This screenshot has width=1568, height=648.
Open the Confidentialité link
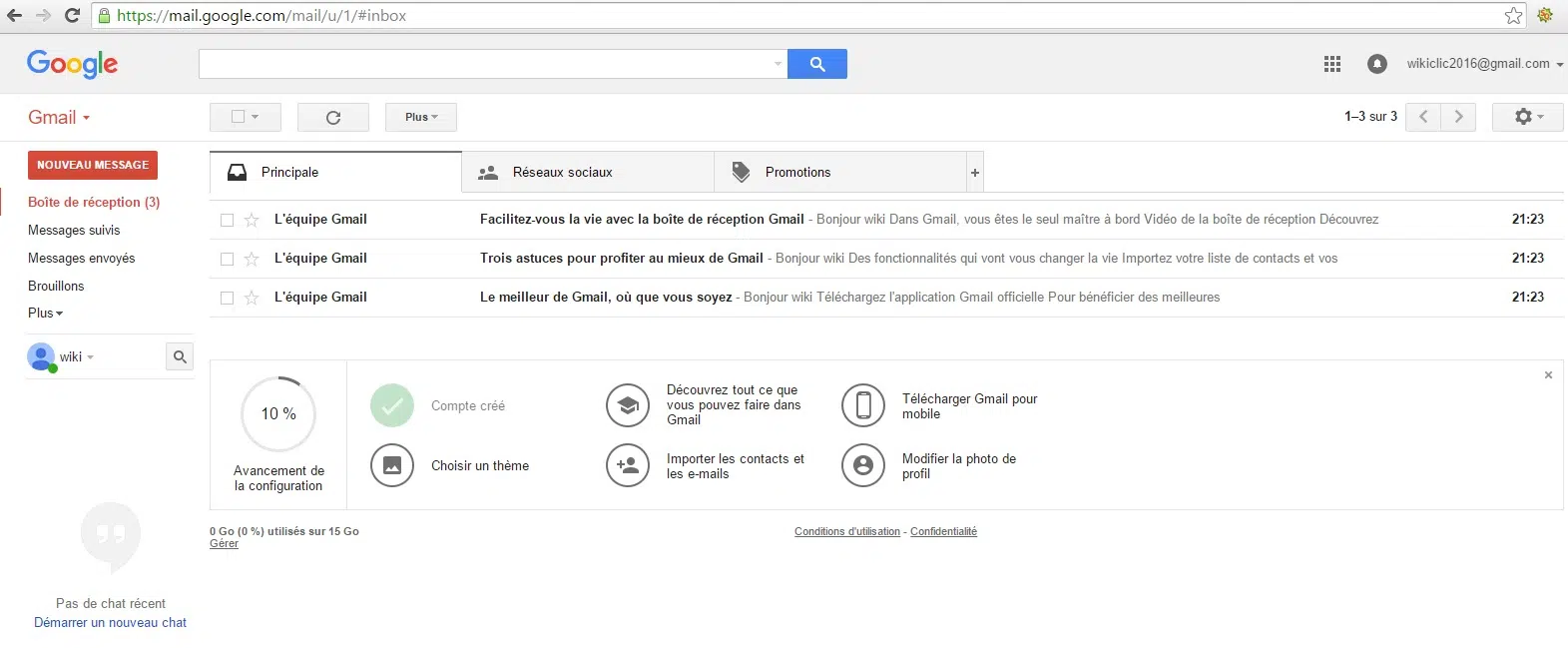coord(943,531)
